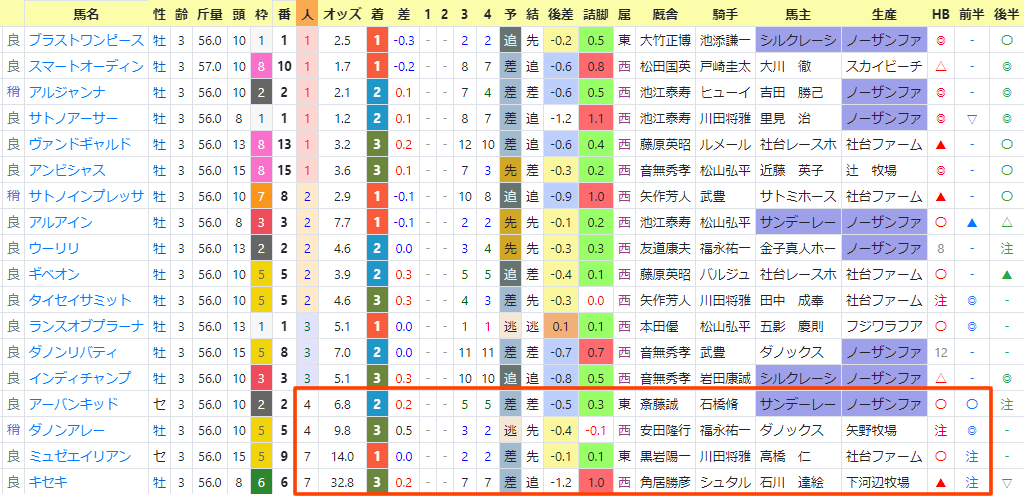Open the スマートオーディン horse link
The image size is (1024, 496).
coord(86,67)
